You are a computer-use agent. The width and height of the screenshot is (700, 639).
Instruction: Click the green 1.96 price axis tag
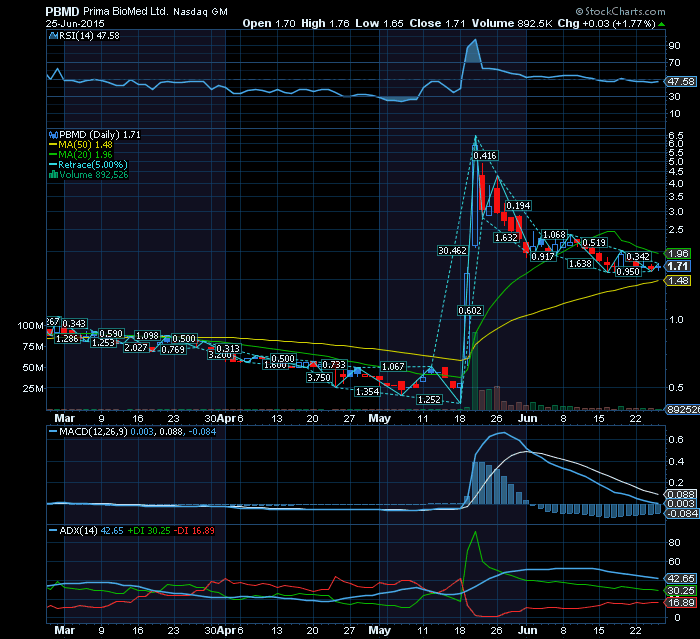678,254
